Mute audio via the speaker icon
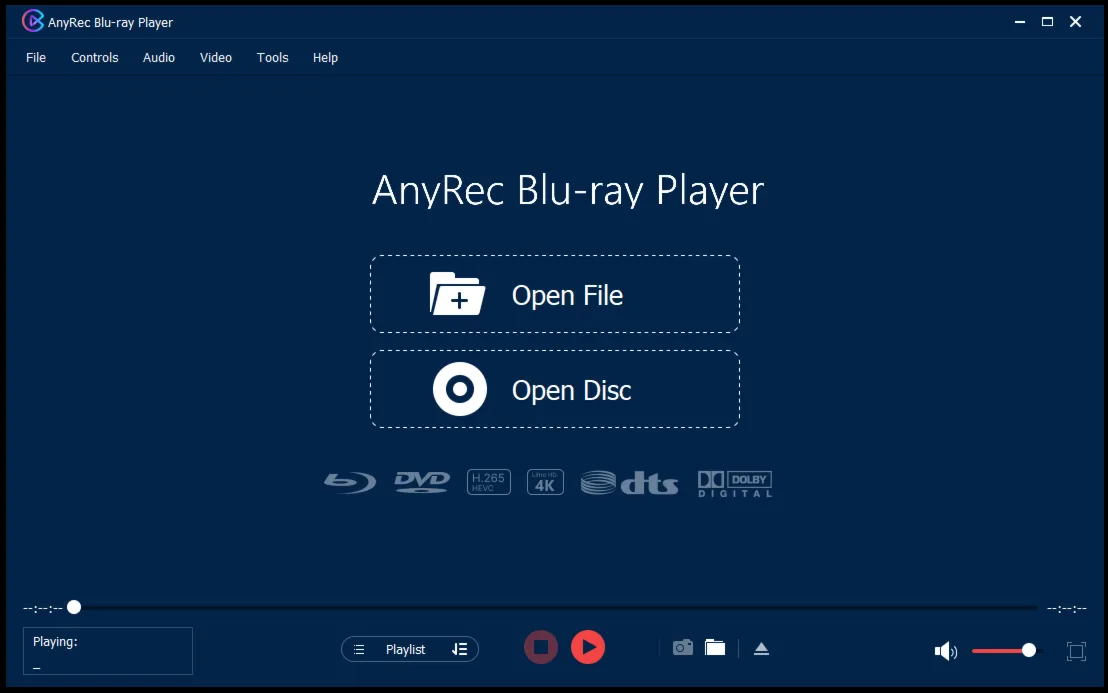The image size is (1108, 693). pyautogui.click(x=945, y=651)
